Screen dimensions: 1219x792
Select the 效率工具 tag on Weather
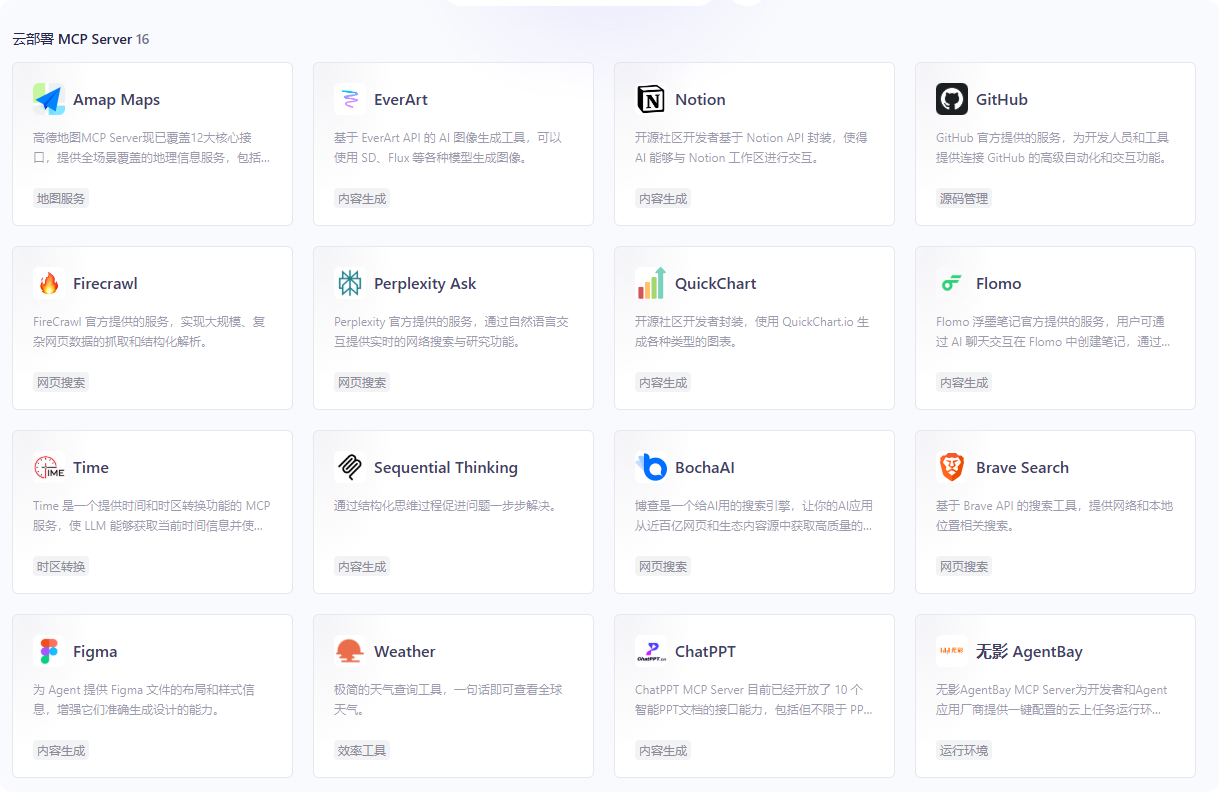click(x=362, y=750)
